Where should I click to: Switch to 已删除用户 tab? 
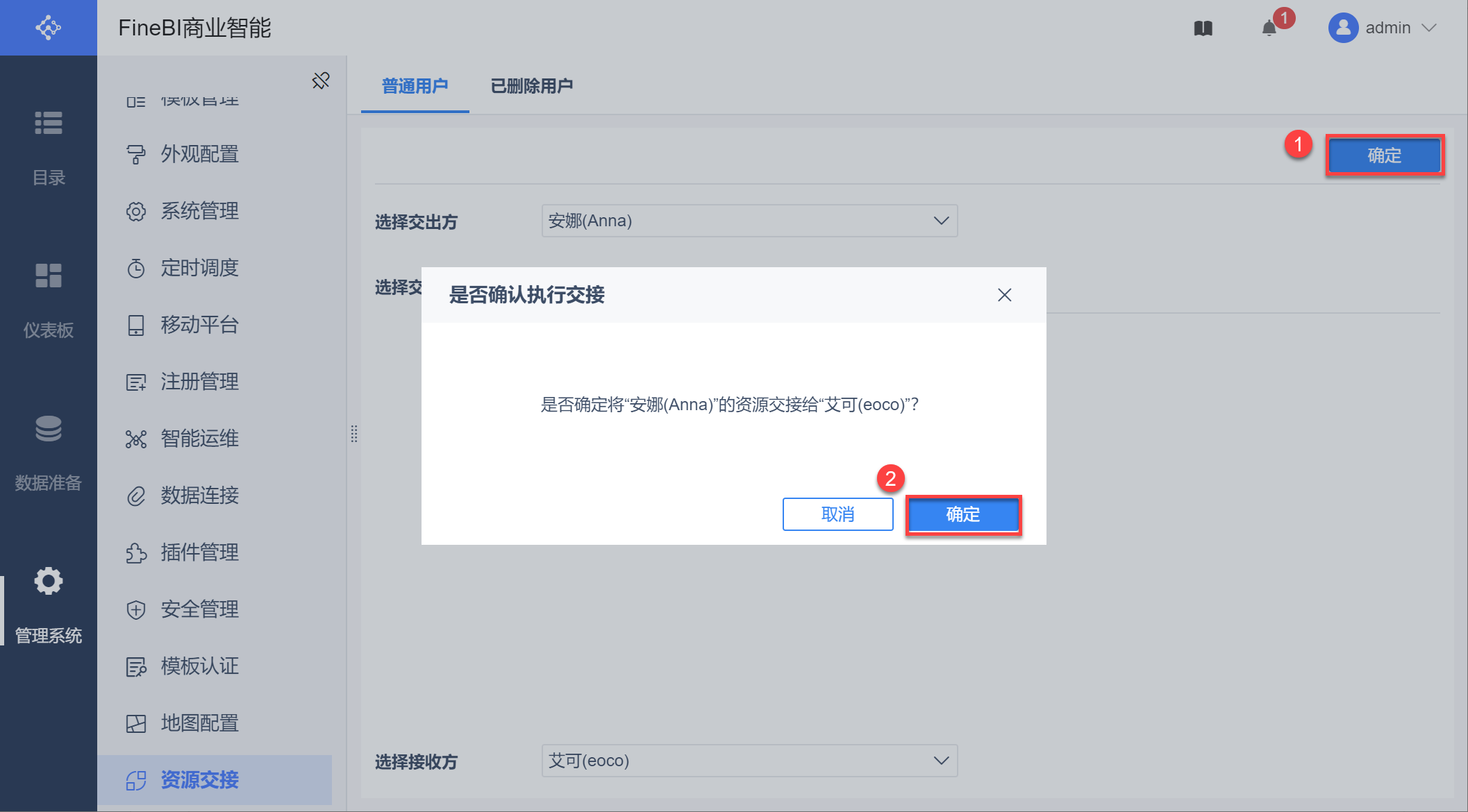point(532,86)
